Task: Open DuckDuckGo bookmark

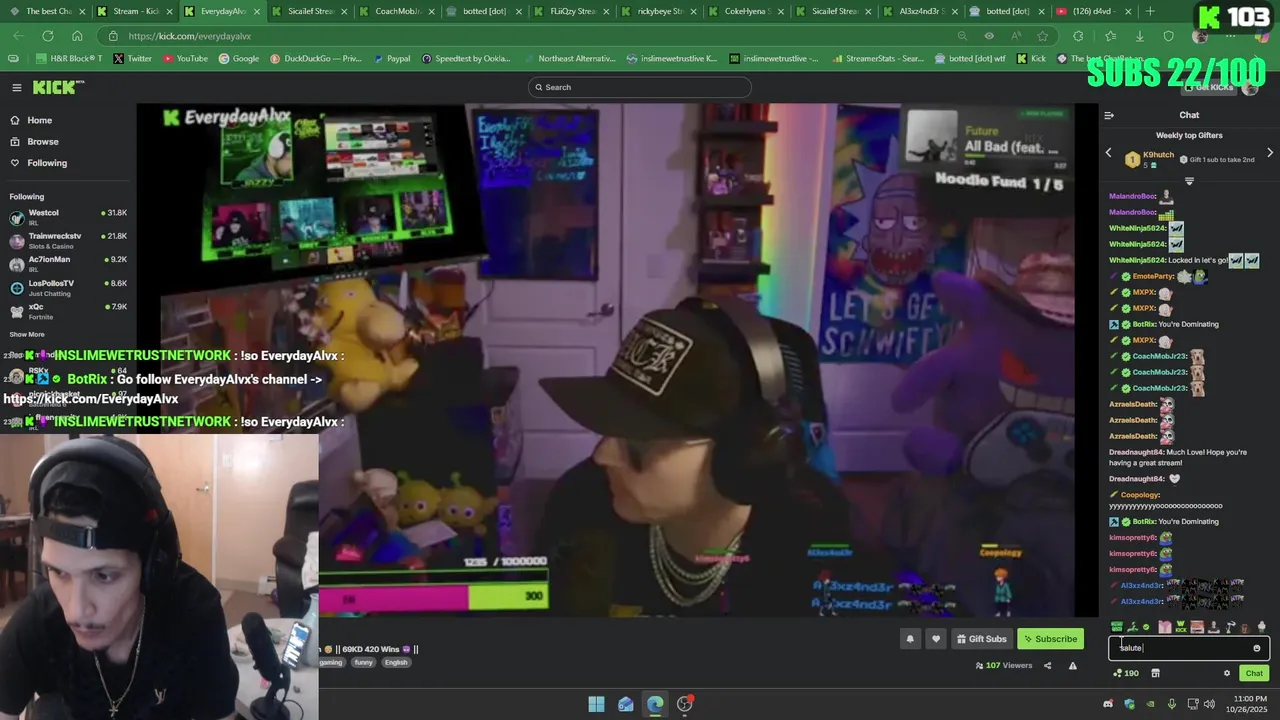Action: [316, 58]
